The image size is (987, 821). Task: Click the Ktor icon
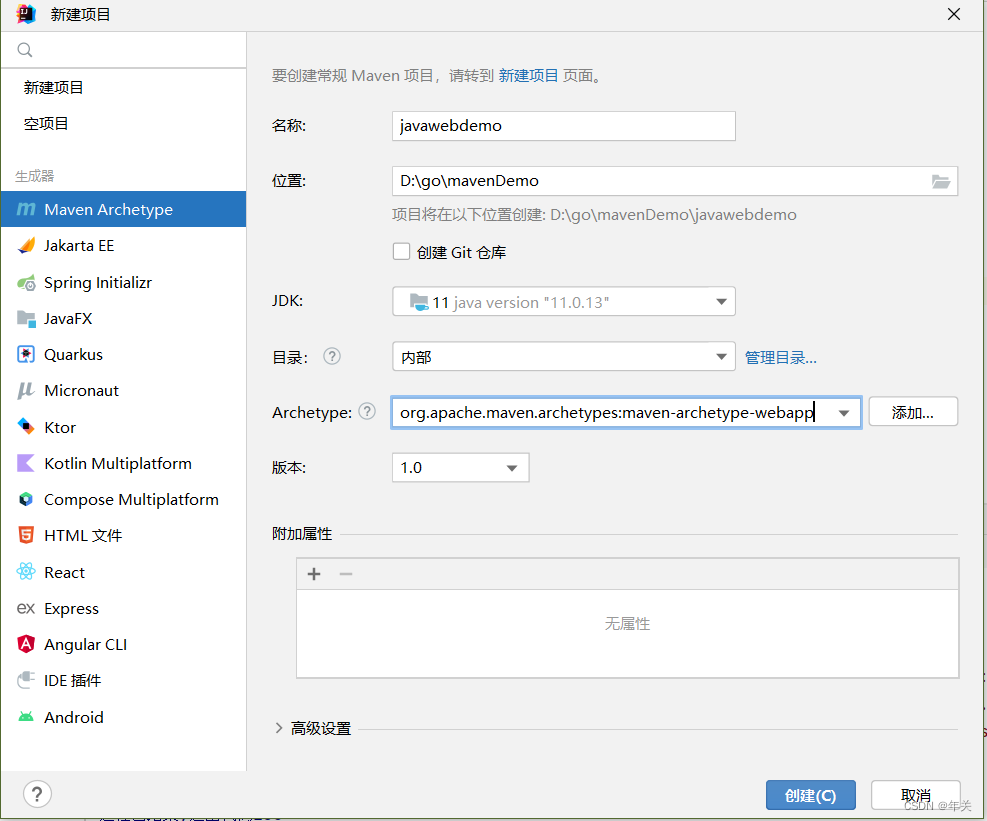pos(26,427)
